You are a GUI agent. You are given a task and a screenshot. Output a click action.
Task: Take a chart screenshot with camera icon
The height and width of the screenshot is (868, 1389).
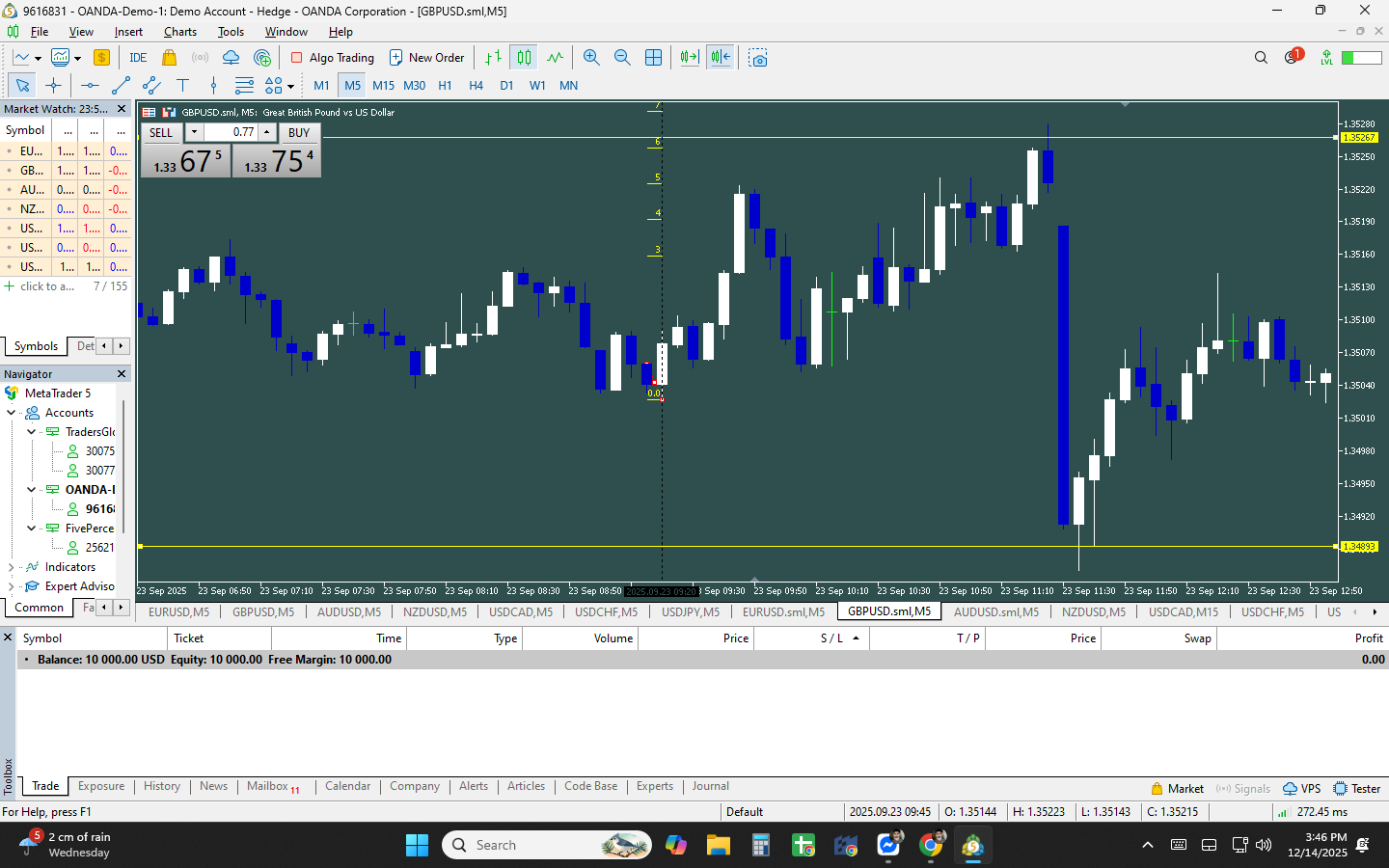[x=758, y=58]
